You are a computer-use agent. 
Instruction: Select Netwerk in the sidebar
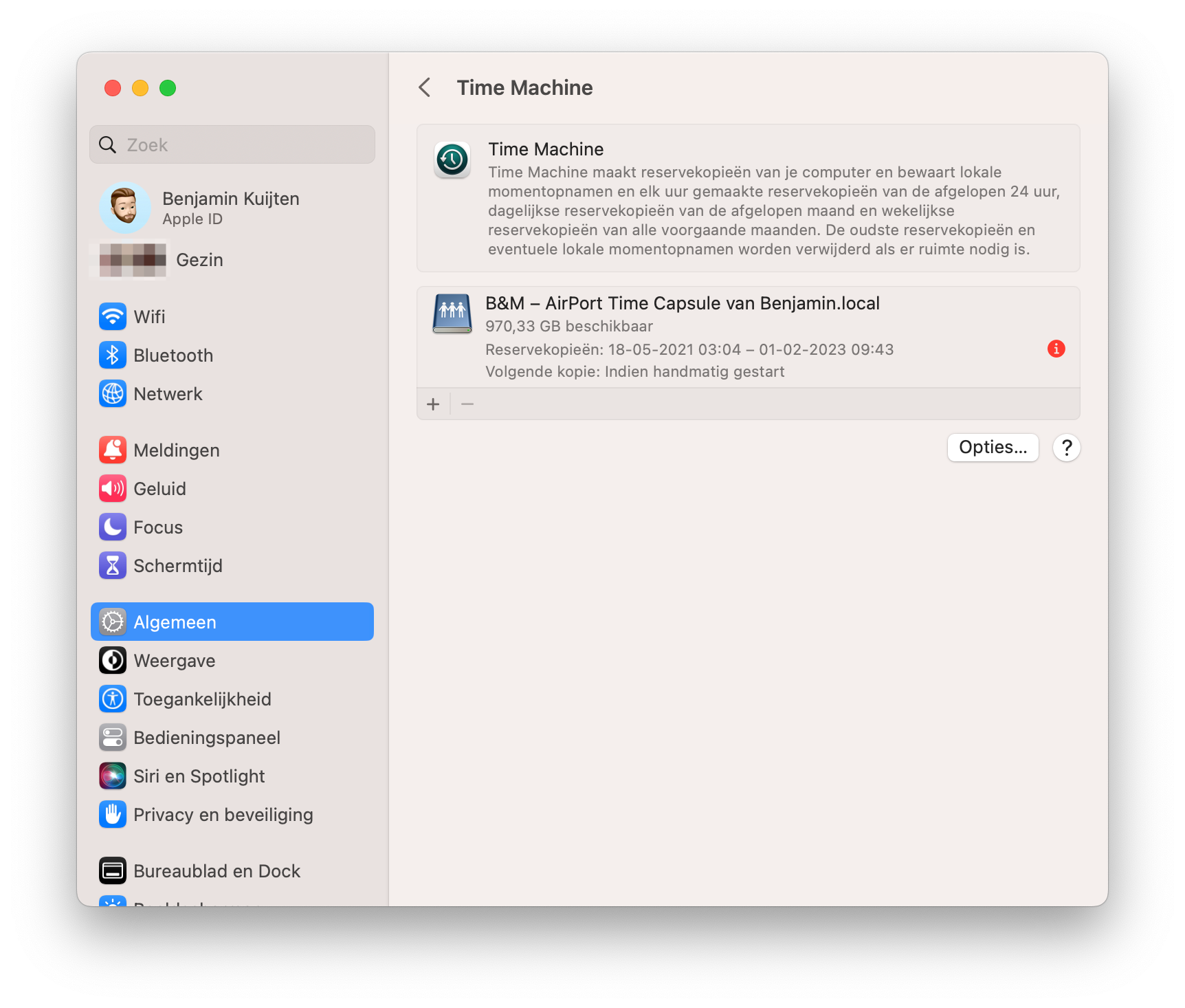[232, 393]
